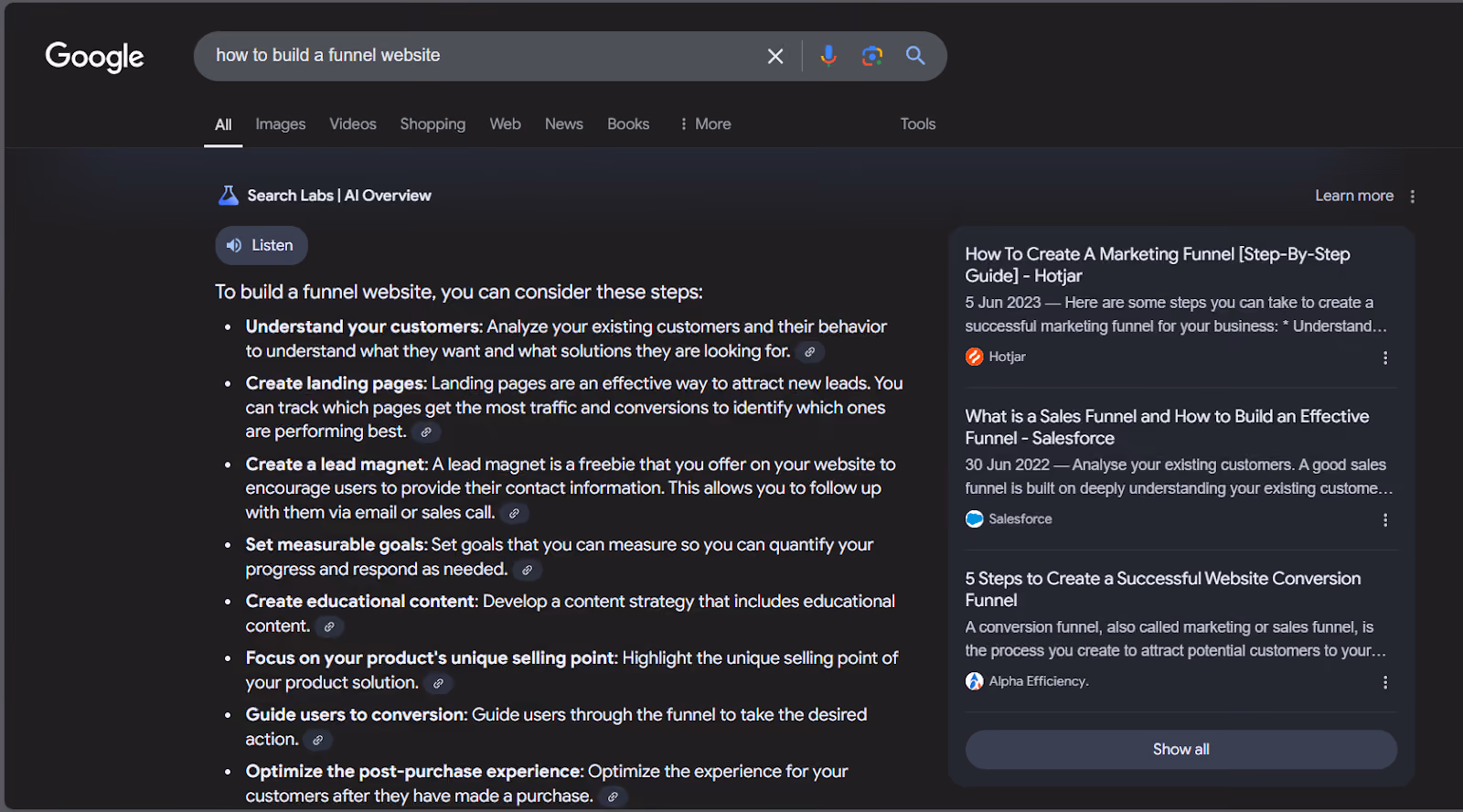Open '5 Steps to Create' conversion funnel title

pos(1163,589)
